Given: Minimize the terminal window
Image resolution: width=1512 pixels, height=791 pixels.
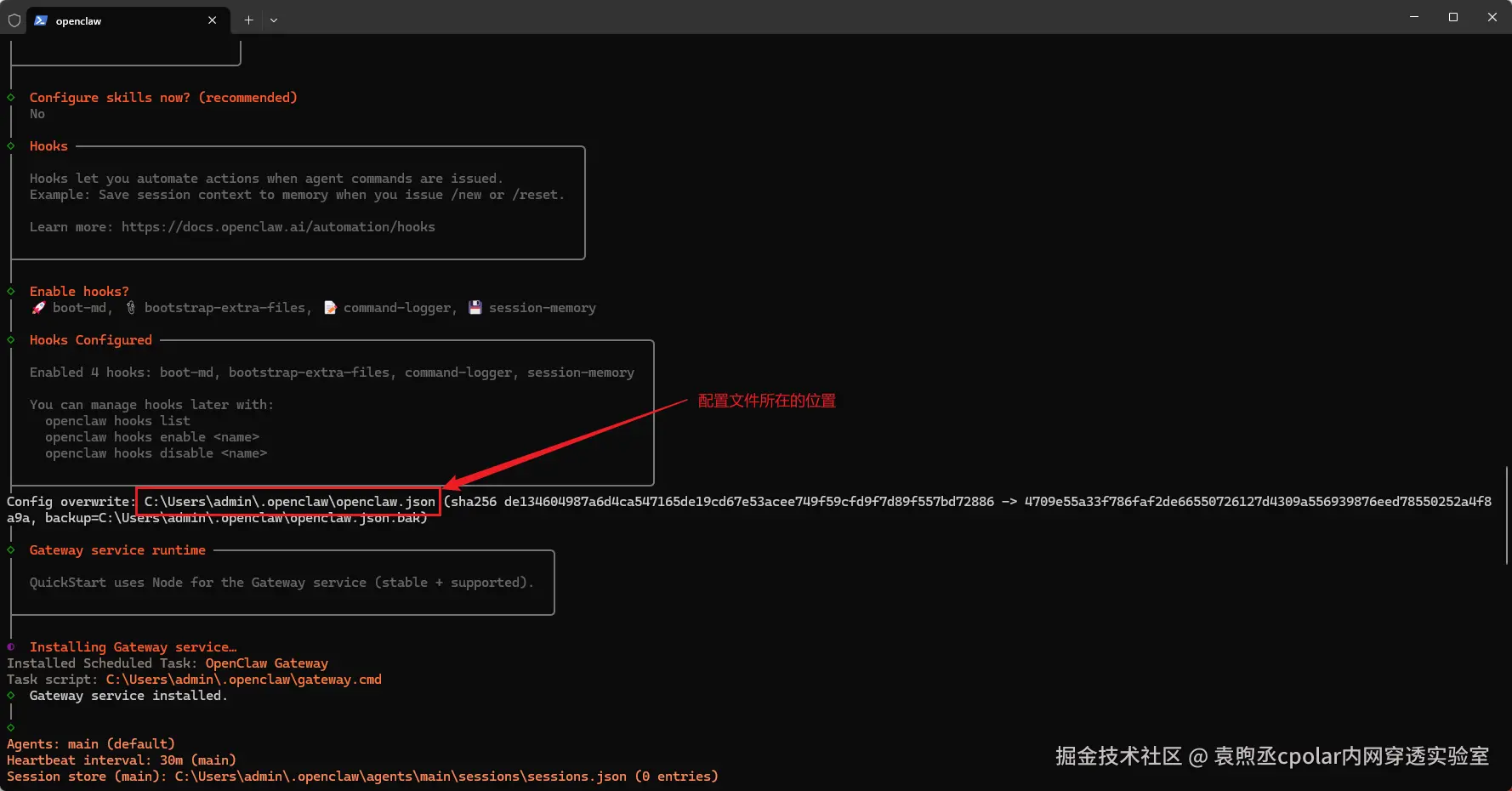Looking at the screenshot, I should tap(1414, 17).
